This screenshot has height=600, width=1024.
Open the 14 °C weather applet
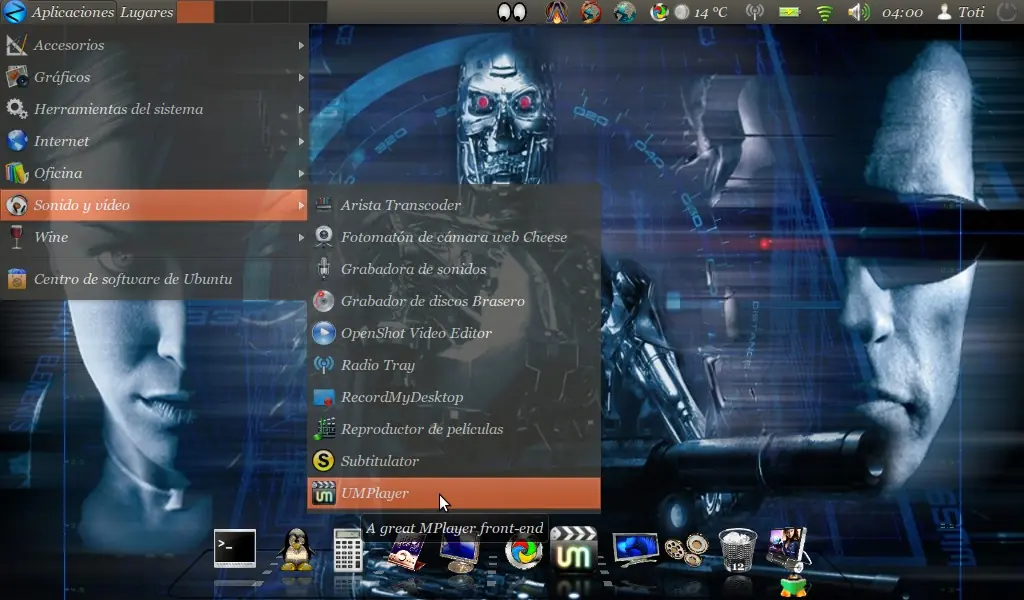click(x=701, y=12)
